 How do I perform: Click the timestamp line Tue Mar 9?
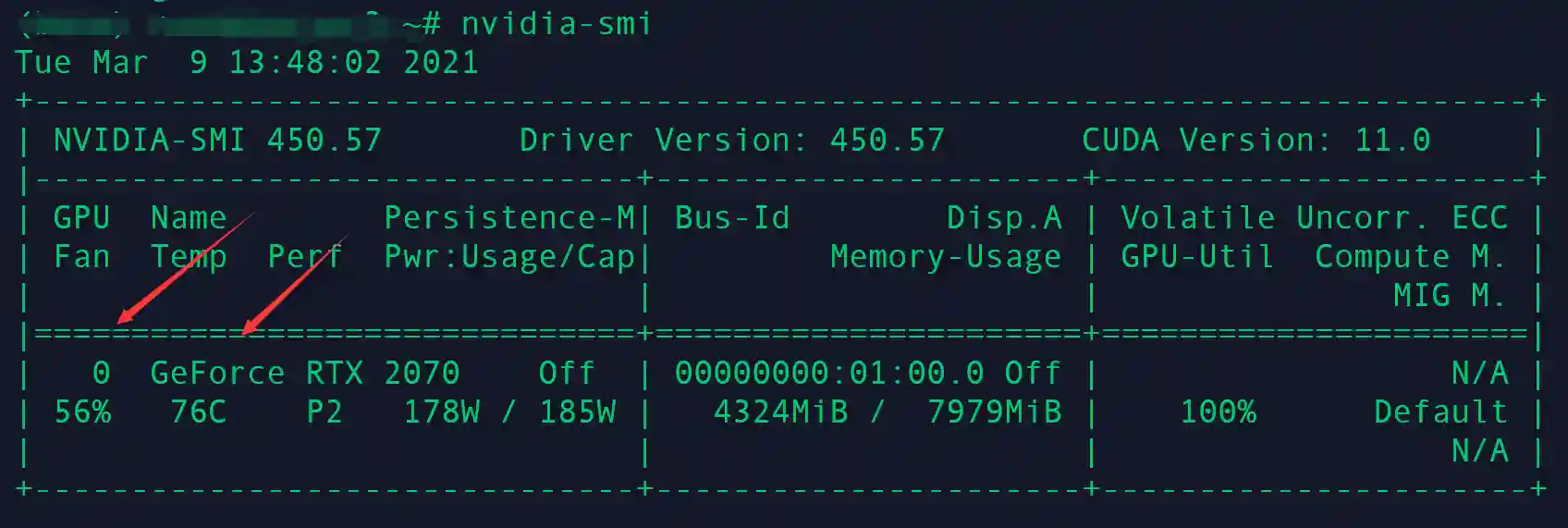[246, 63]
